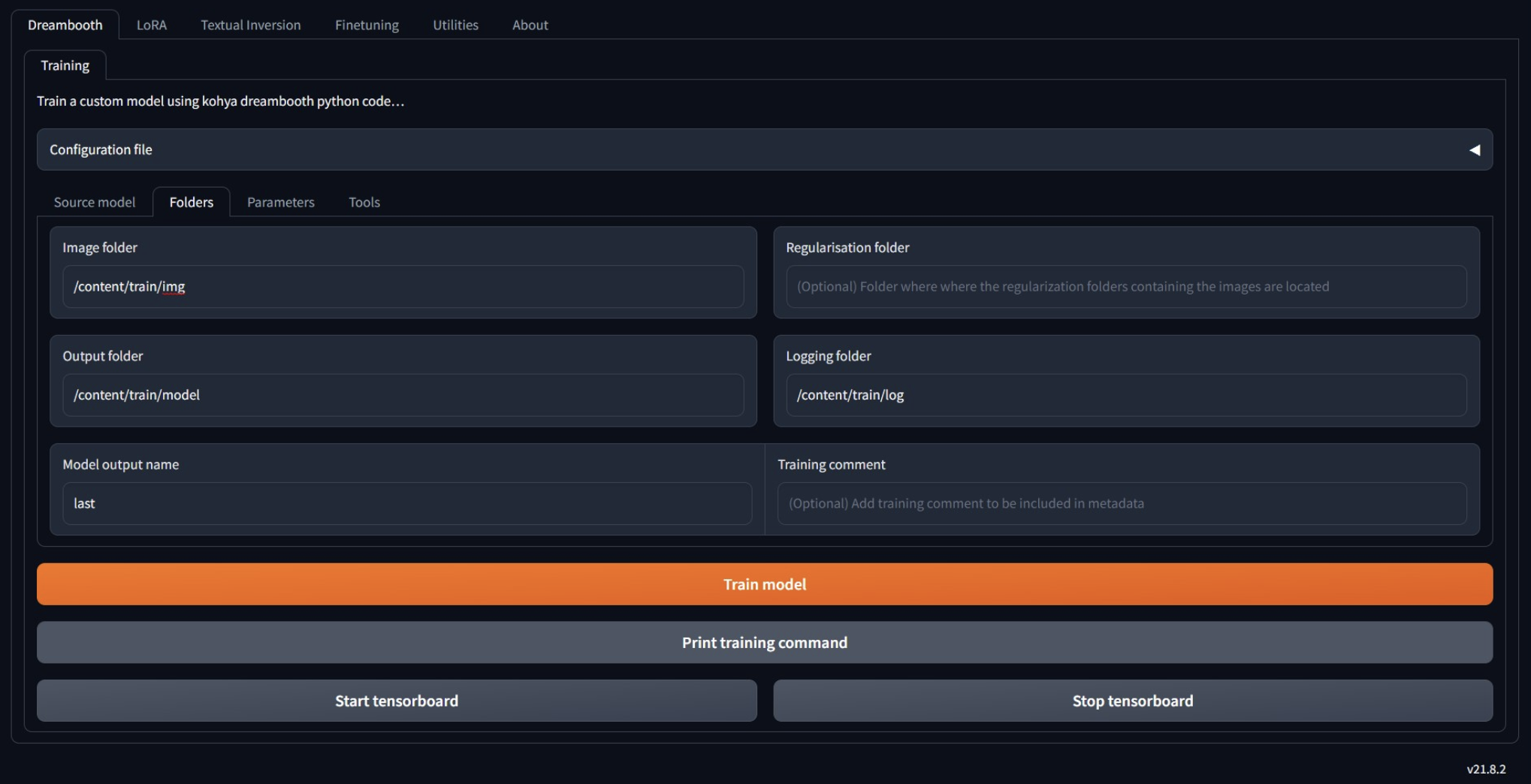
Task: Open the Textual Inversion tab
Action: pos(250,25)
